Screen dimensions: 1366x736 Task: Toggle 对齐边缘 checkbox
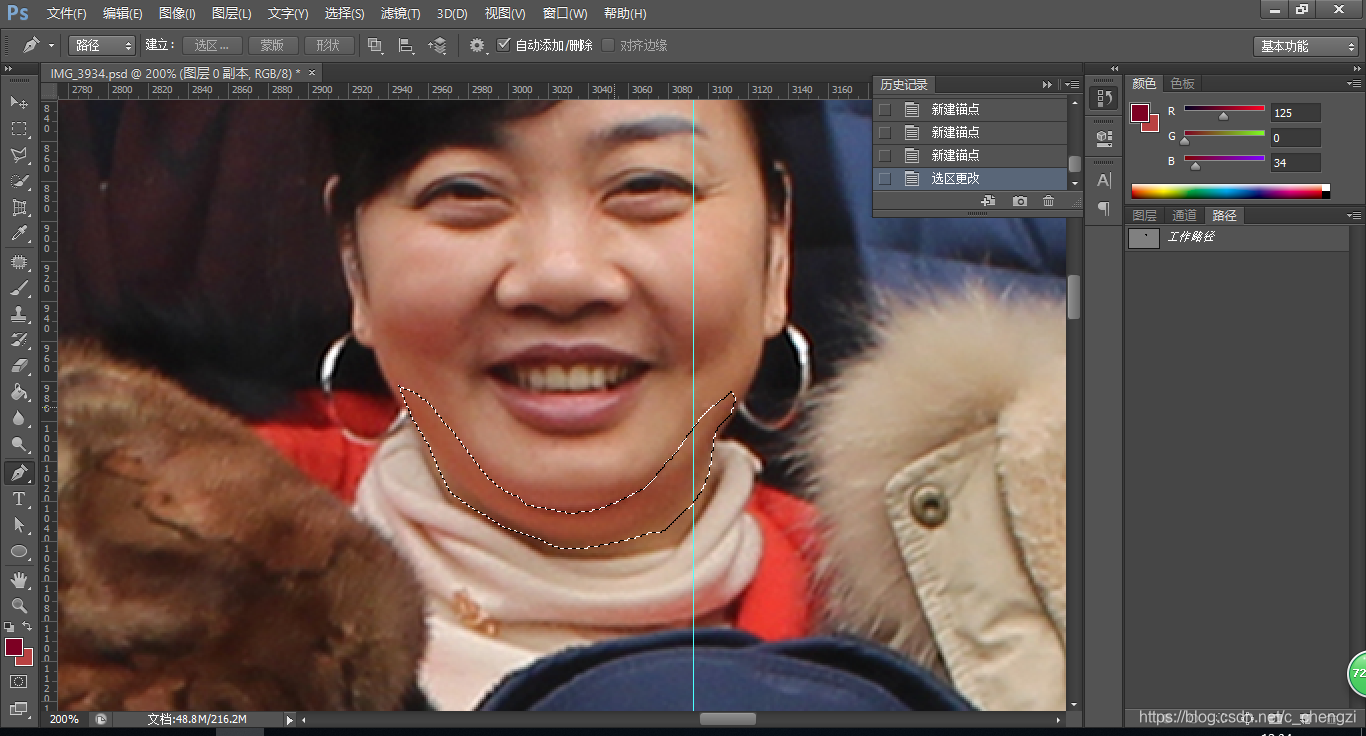click(608, 45)
